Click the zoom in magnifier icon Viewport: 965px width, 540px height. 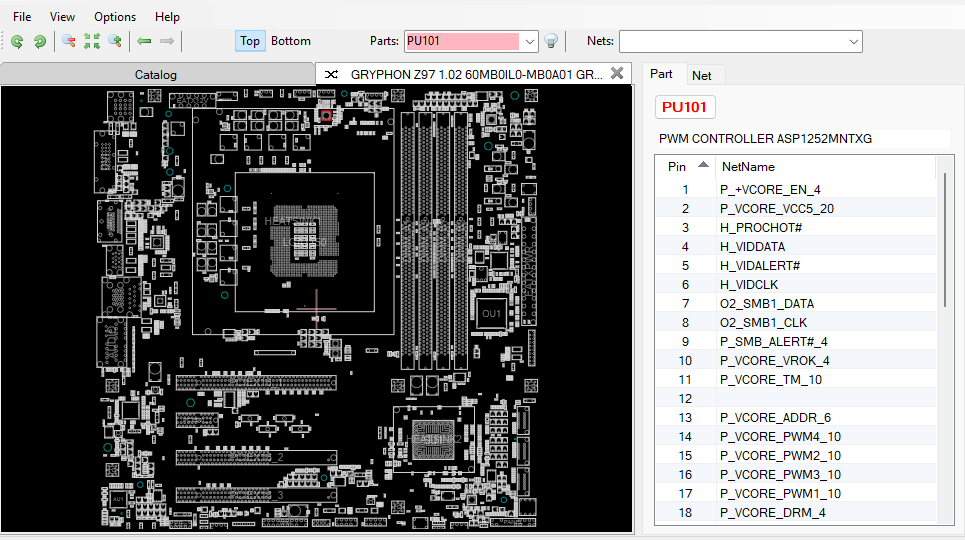pos(115,41)
